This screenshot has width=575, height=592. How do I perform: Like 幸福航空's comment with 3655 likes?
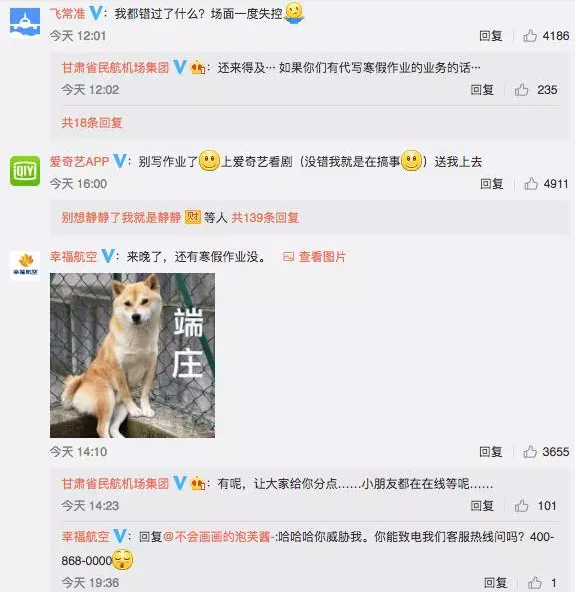[x=530, y=452]
